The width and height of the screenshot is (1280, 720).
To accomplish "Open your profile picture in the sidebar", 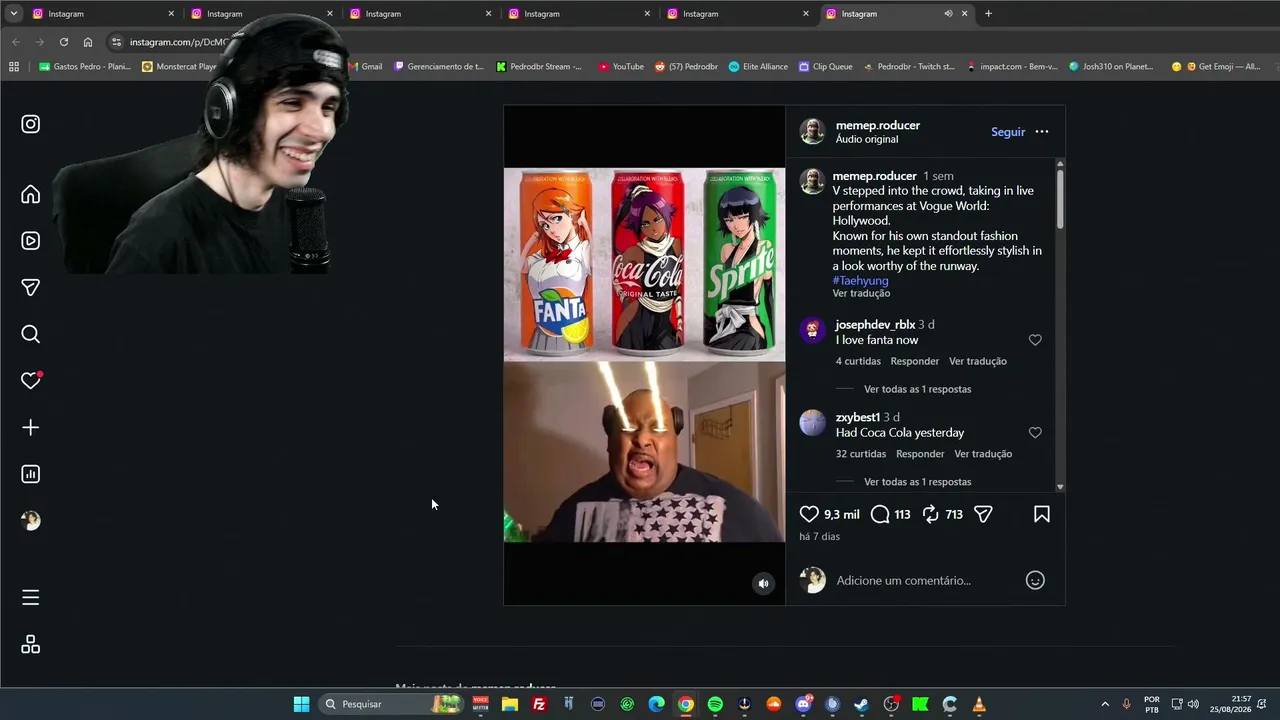I will coord(31,521).
